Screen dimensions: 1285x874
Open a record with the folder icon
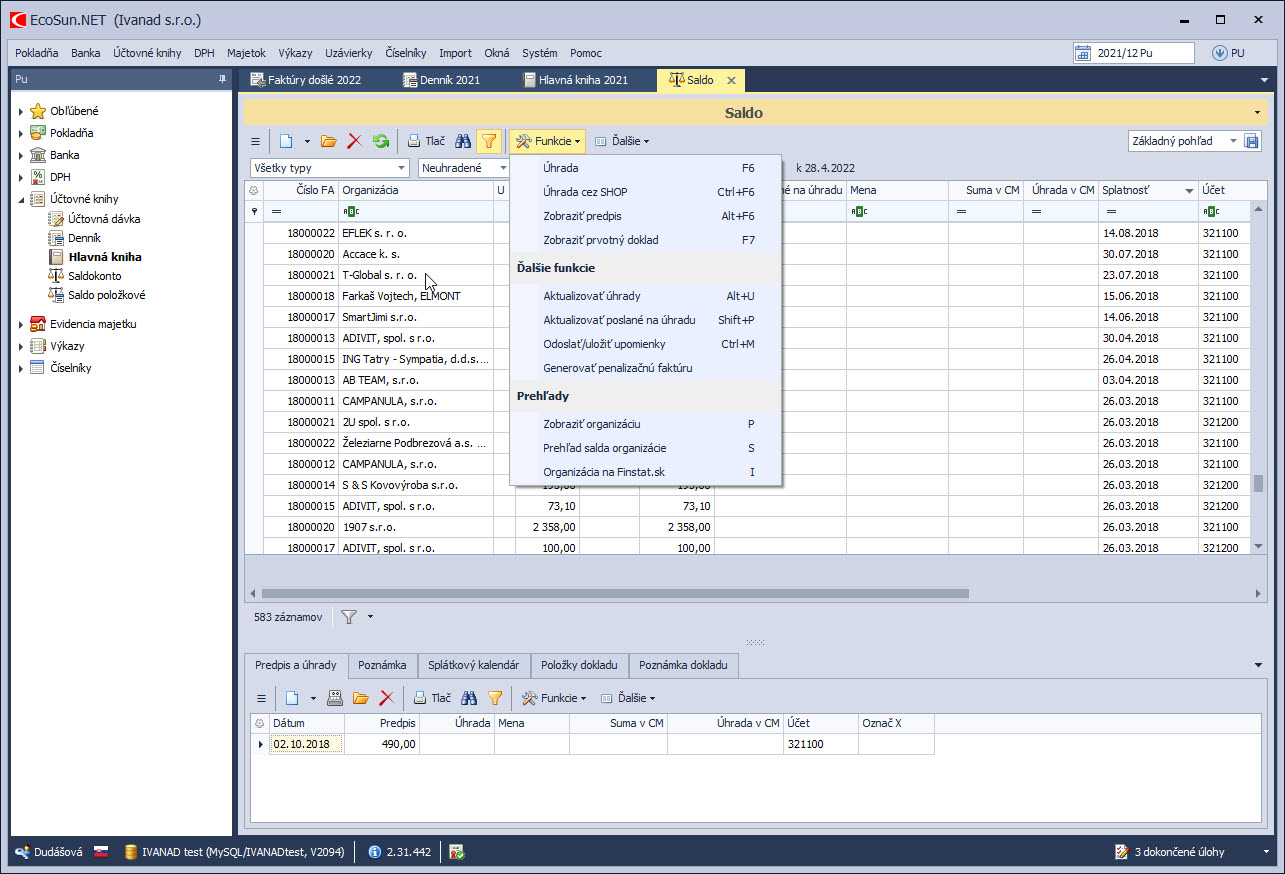click(x=328, y=140)
